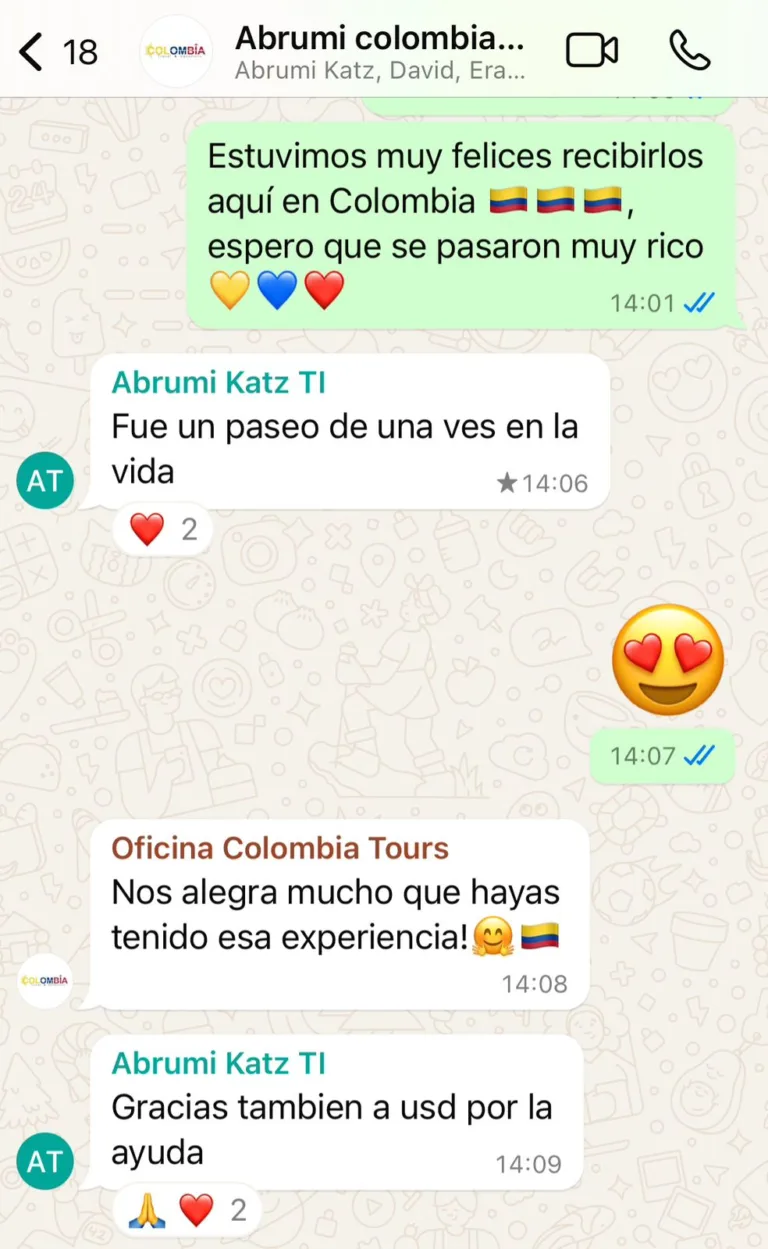Tap the AT avatar beside 14:09 message
This screenshot has width=768, height=1249.
45,1161
